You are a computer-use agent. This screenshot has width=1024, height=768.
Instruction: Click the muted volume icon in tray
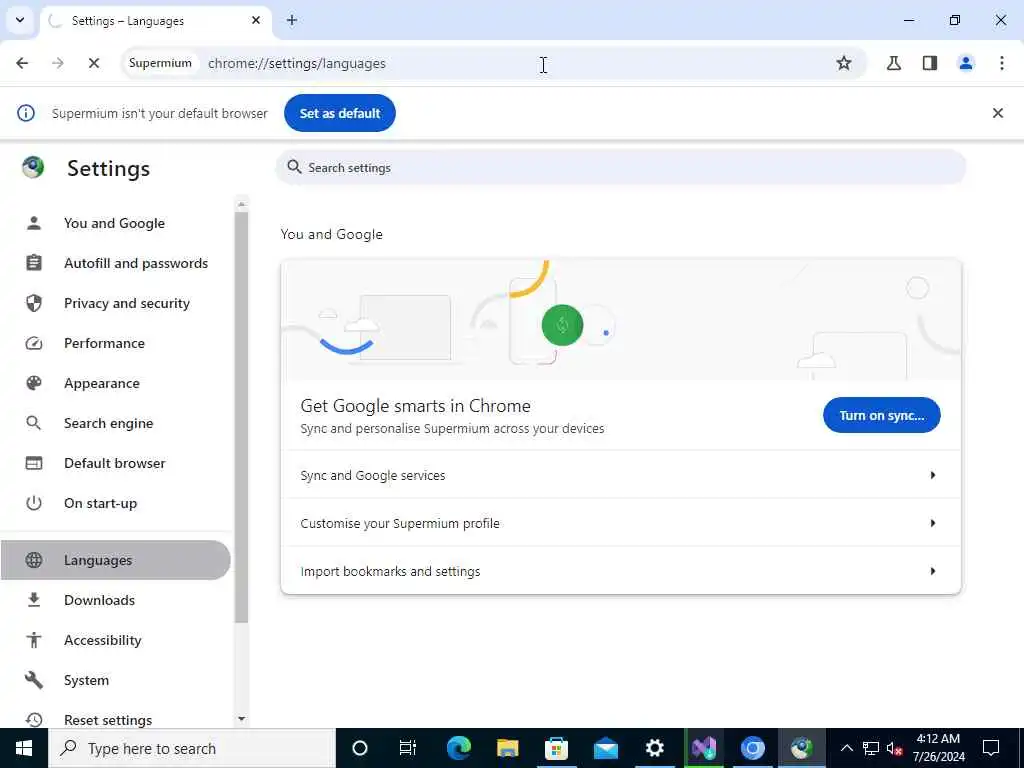point(895,748)
